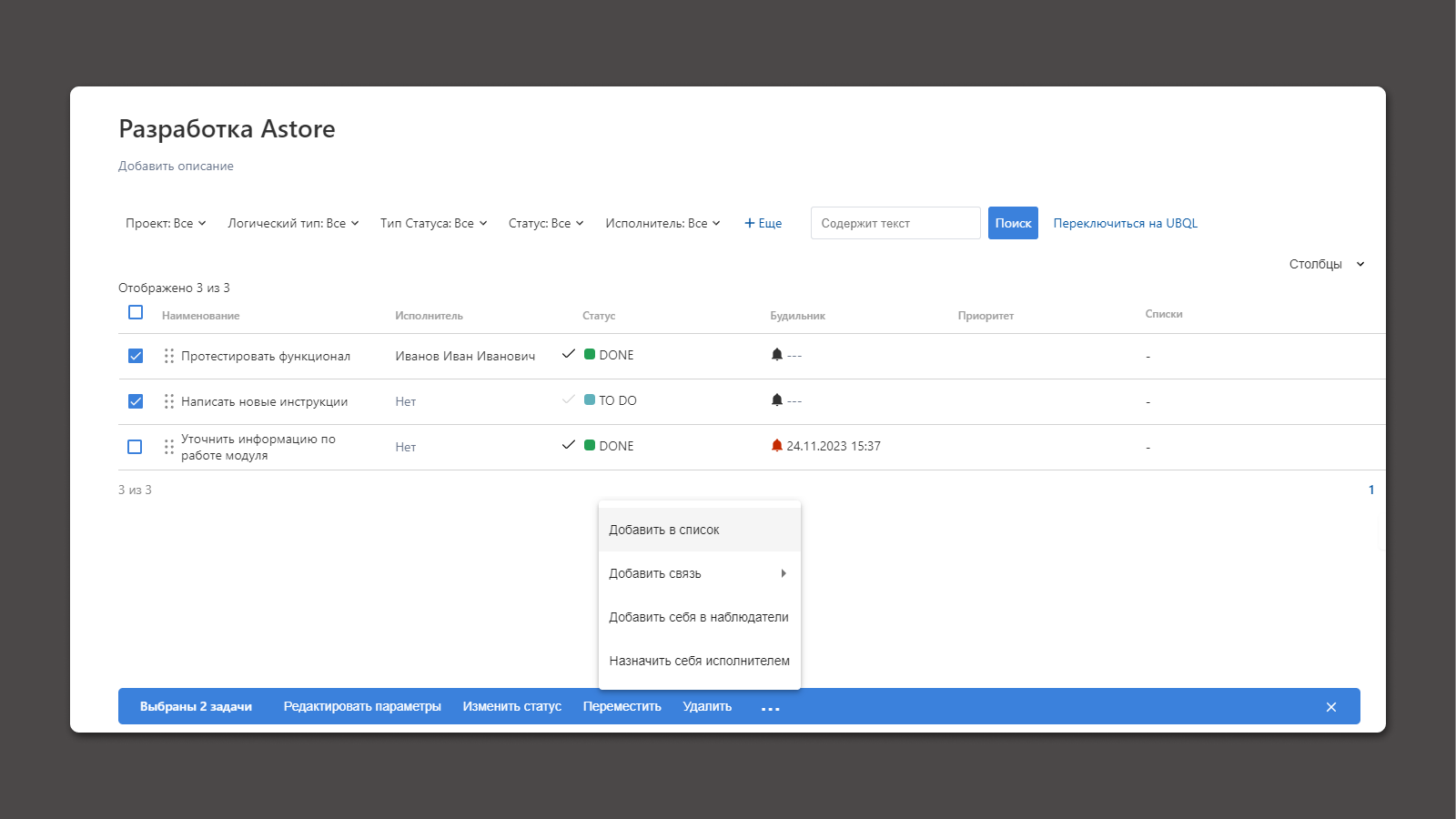Click Разработка Astore page title
The image size is (1456, 819).
tap(227, 129)
